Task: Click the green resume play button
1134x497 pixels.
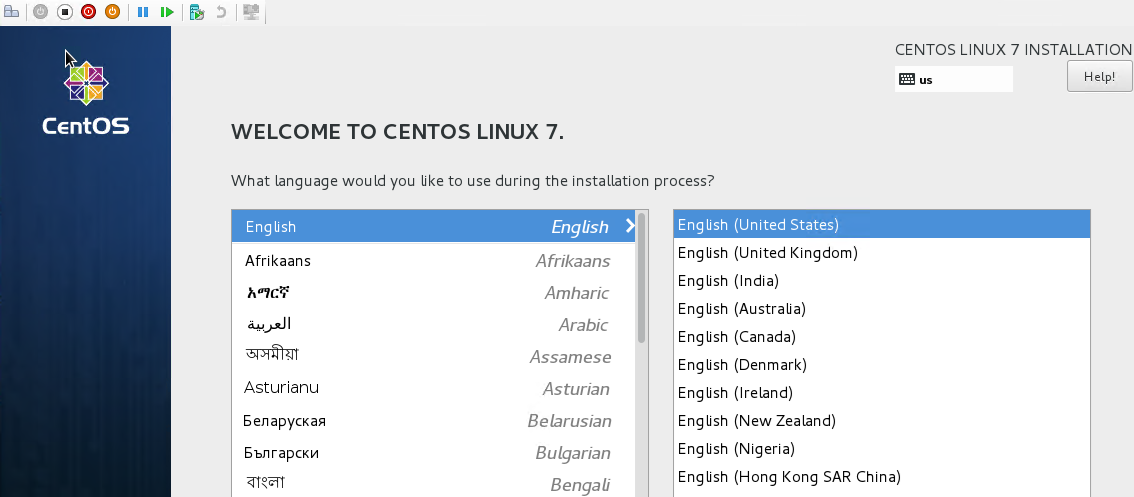Action: (167, 12)
